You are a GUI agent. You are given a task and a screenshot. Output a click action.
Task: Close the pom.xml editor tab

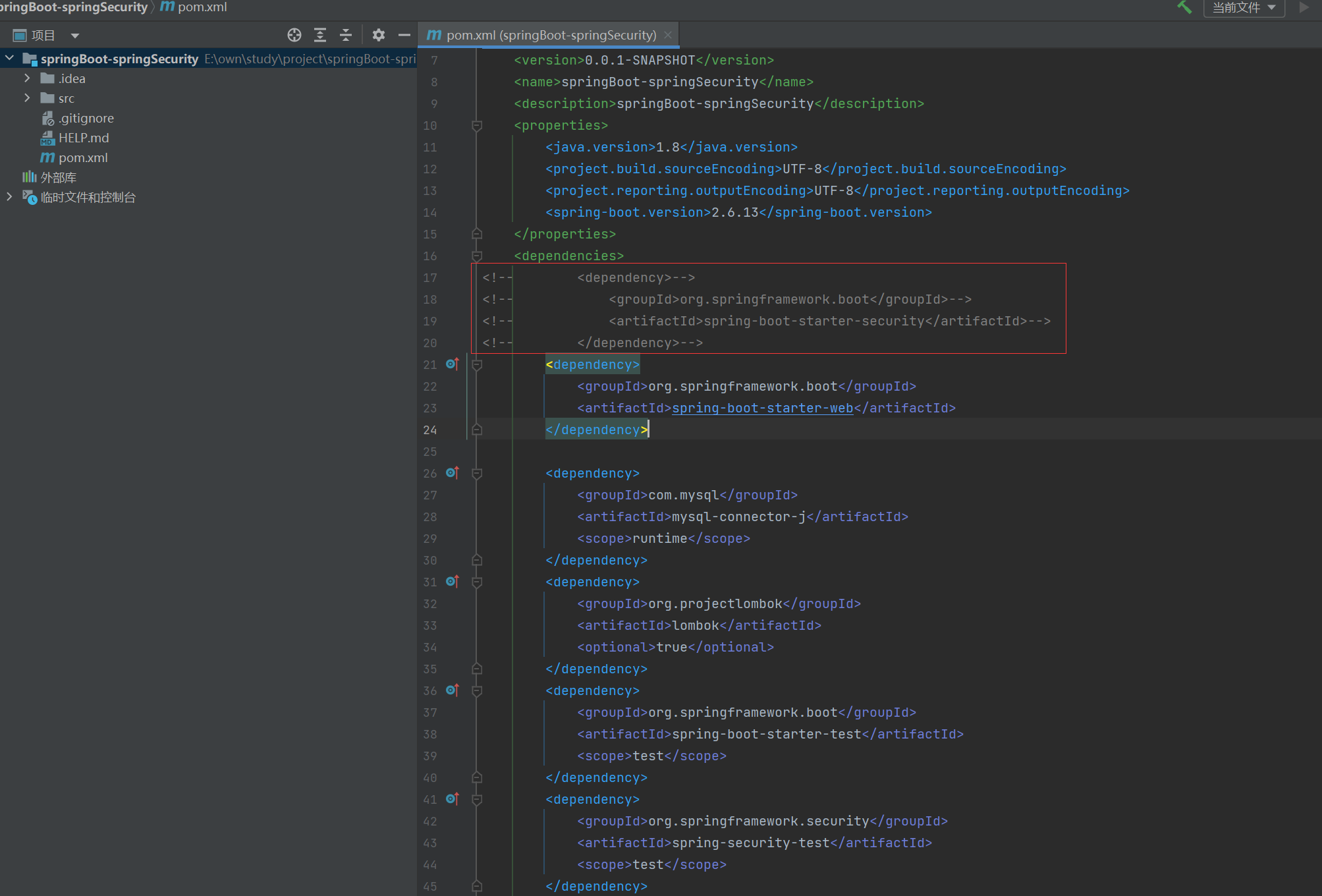coord(668,35)
